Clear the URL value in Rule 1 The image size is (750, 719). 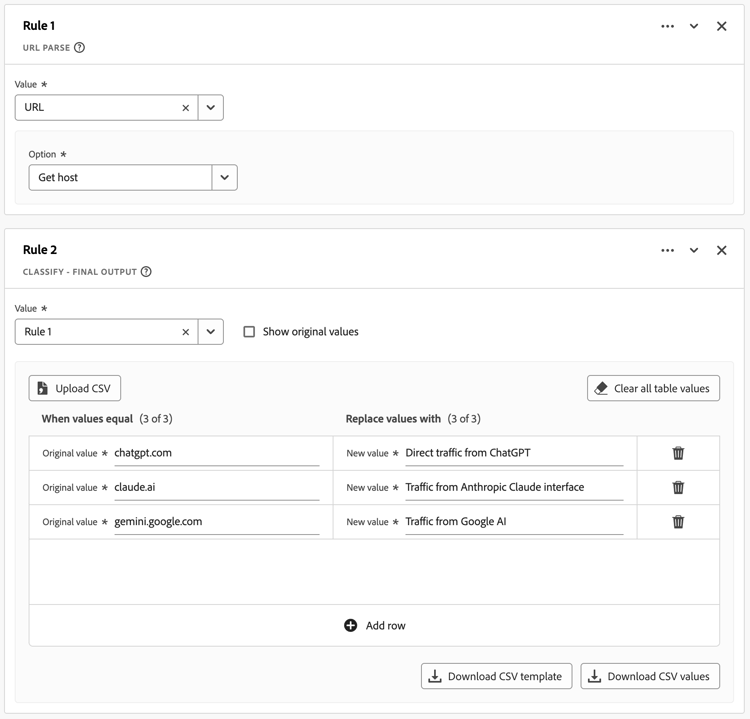[185, 108]
